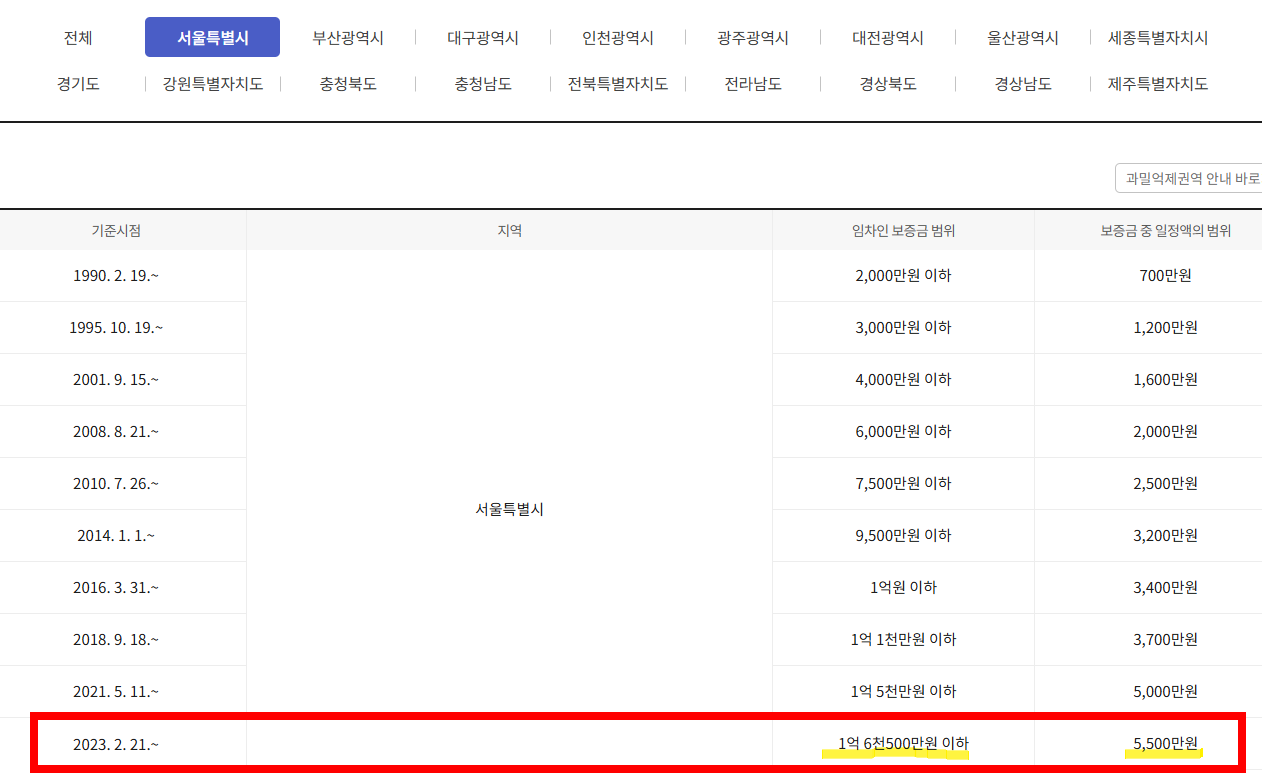This screenshot has height=781, width=1262.
Task: Click the 1억 5천만원 이하 cell
Action: (x=903, y=691)
